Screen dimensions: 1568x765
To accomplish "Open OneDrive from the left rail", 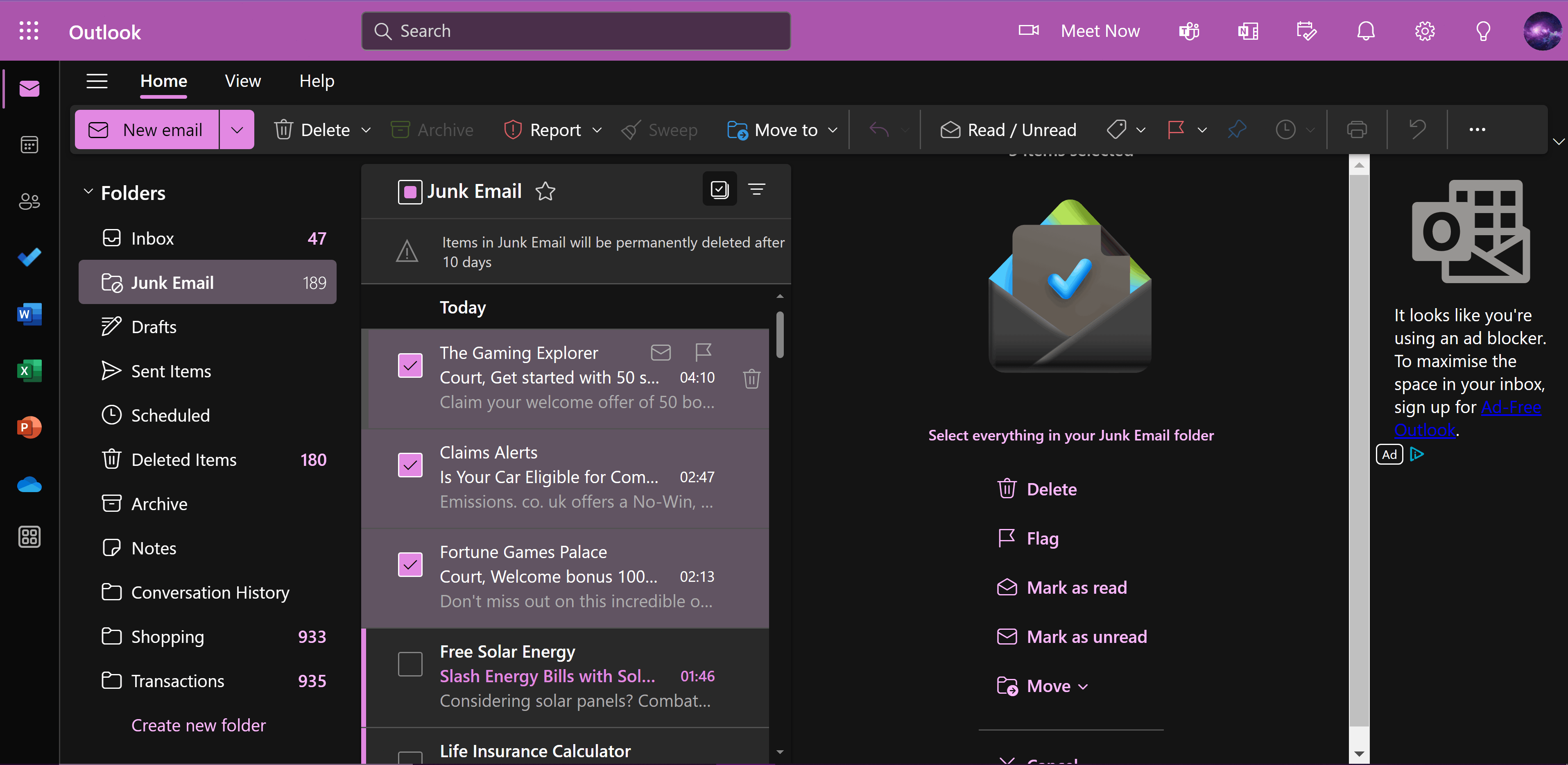I will coord(29,484).
